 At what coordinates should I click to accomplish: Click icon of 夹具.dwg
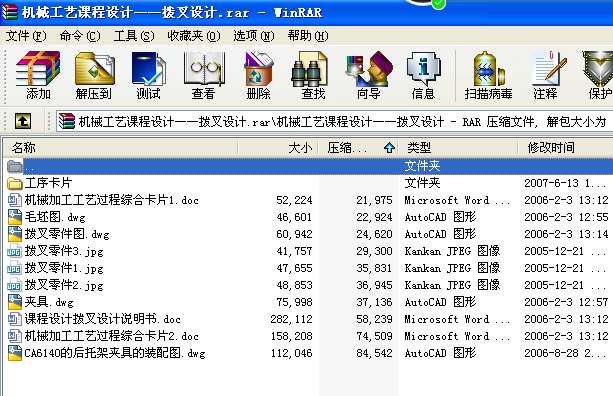[x=14, y=302]
